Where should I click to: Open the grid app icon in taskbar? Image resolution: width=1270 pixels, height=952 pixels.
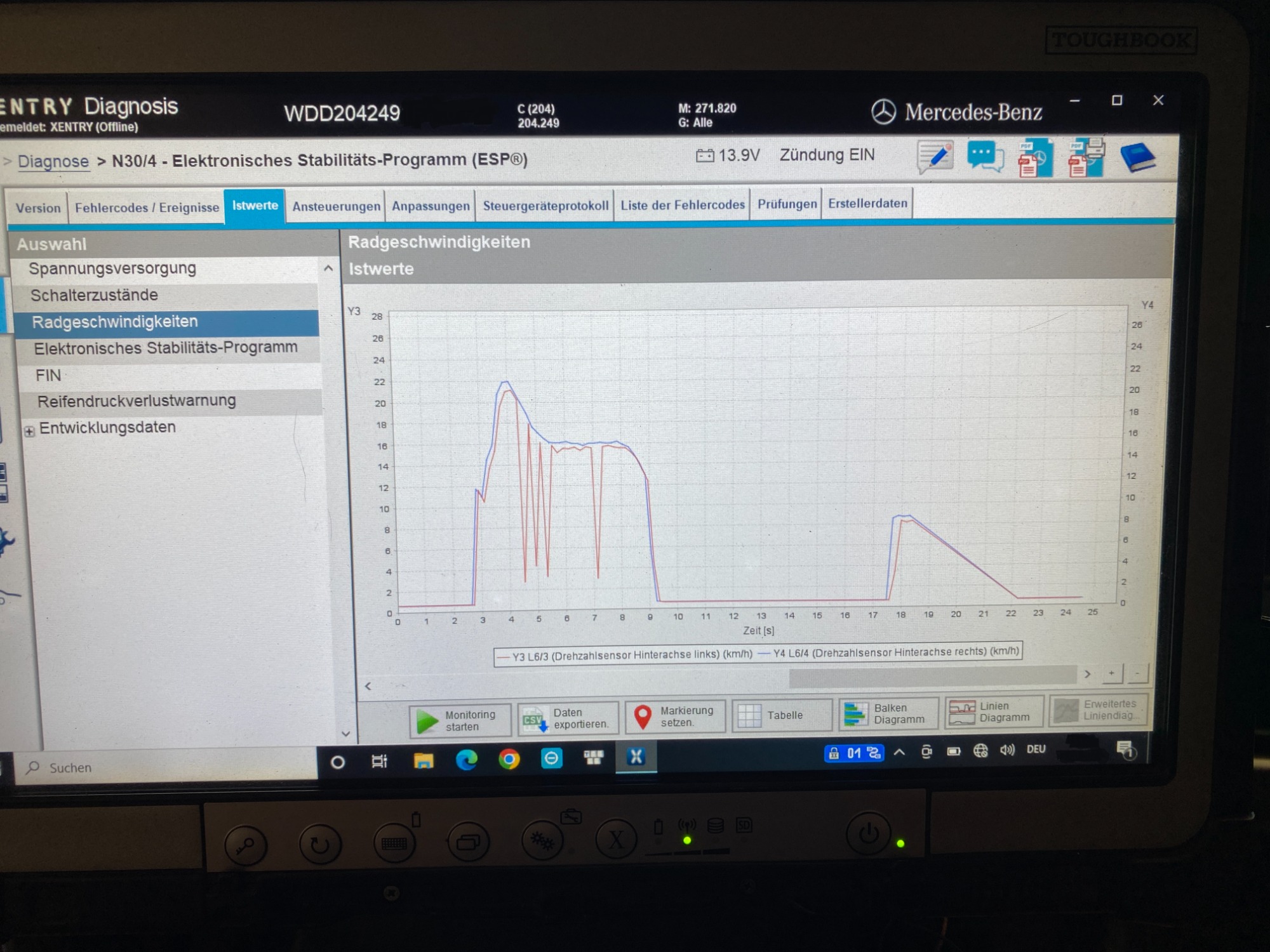[594, 757]
